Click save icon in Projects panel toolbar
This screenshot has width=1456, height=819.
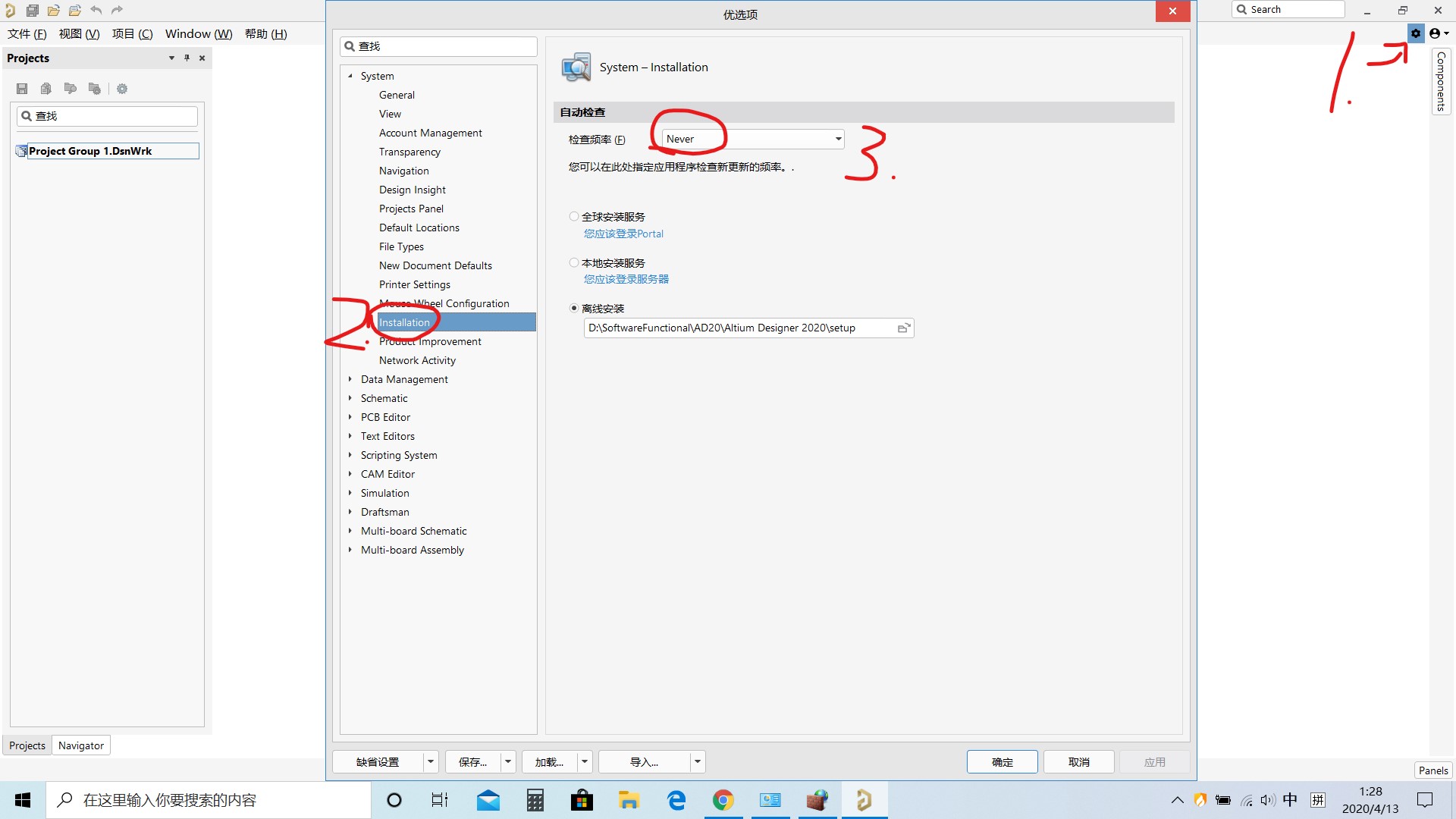click(22, 89)
